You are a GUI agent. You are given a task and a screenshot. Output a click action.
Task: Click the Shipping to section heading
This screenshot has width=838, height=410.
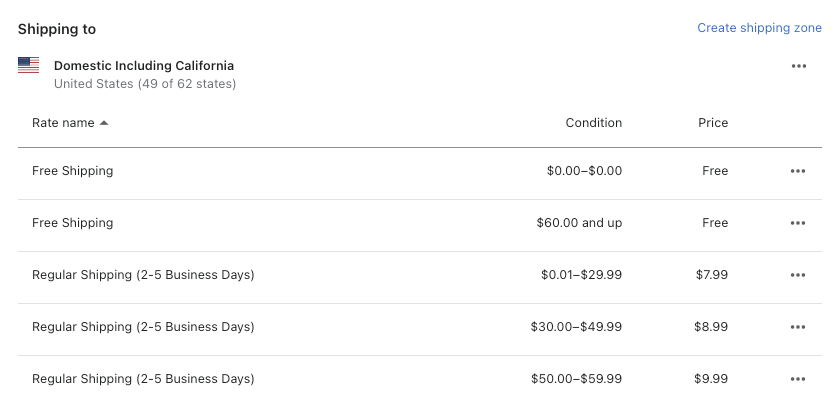[57, 29]
